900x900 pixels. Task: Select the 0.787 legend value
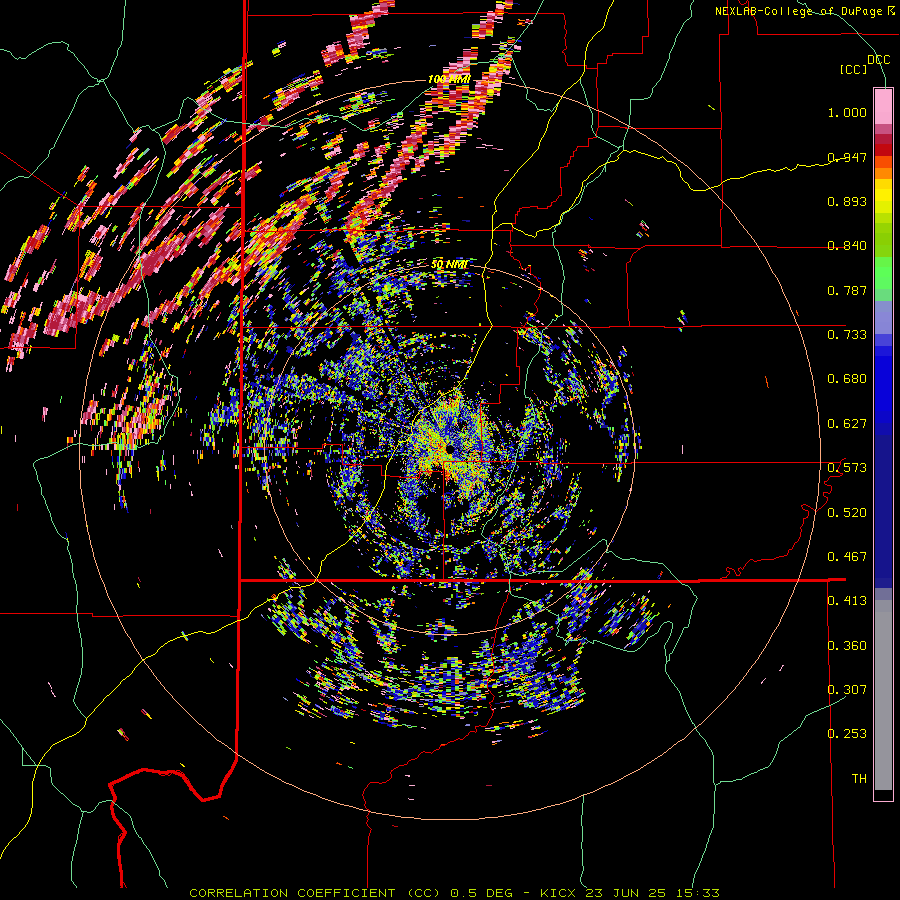(847, 290)
